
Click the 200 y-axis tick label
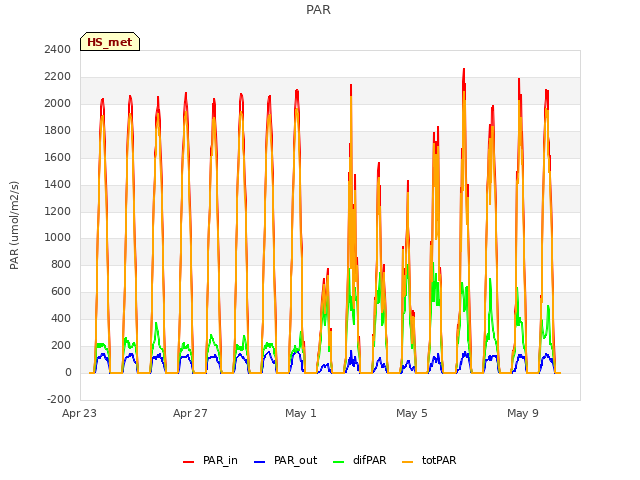61,346
